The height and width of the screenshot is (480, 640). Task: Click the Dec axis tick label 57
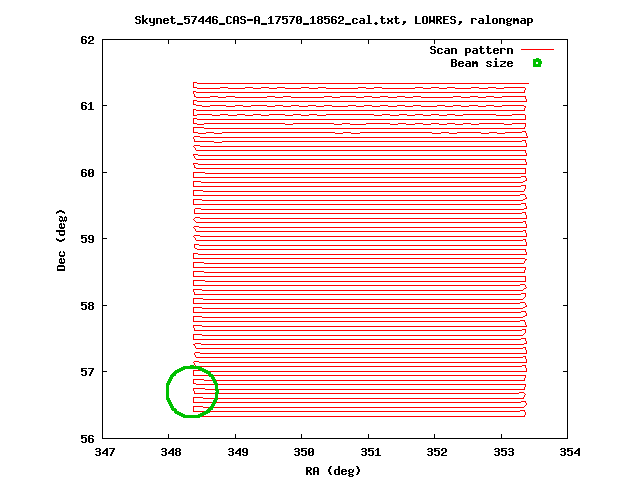tap(87, 372)
